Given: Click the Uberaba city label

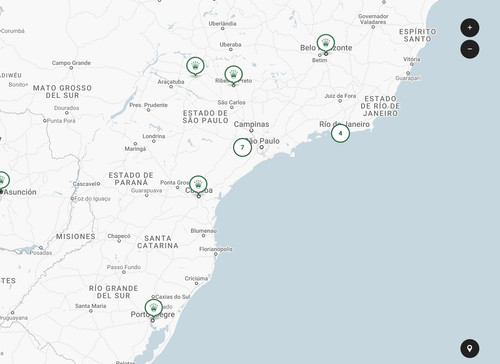Looking at the screenshot, I should point(230,45).
